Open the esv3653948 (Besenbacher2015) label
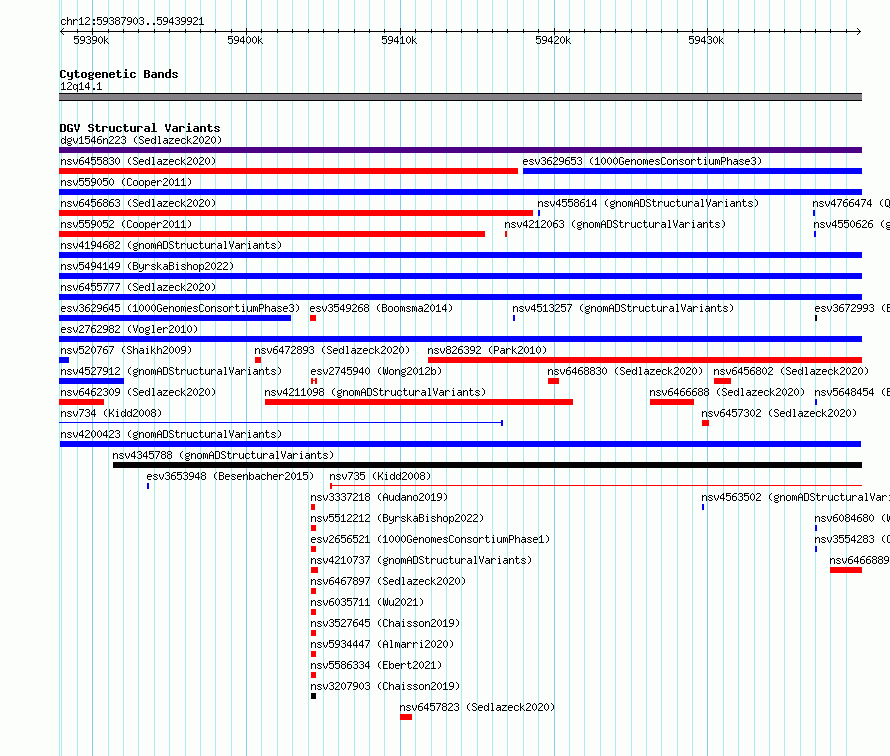This screenshot has height=756, width=890. pos(230,476)
